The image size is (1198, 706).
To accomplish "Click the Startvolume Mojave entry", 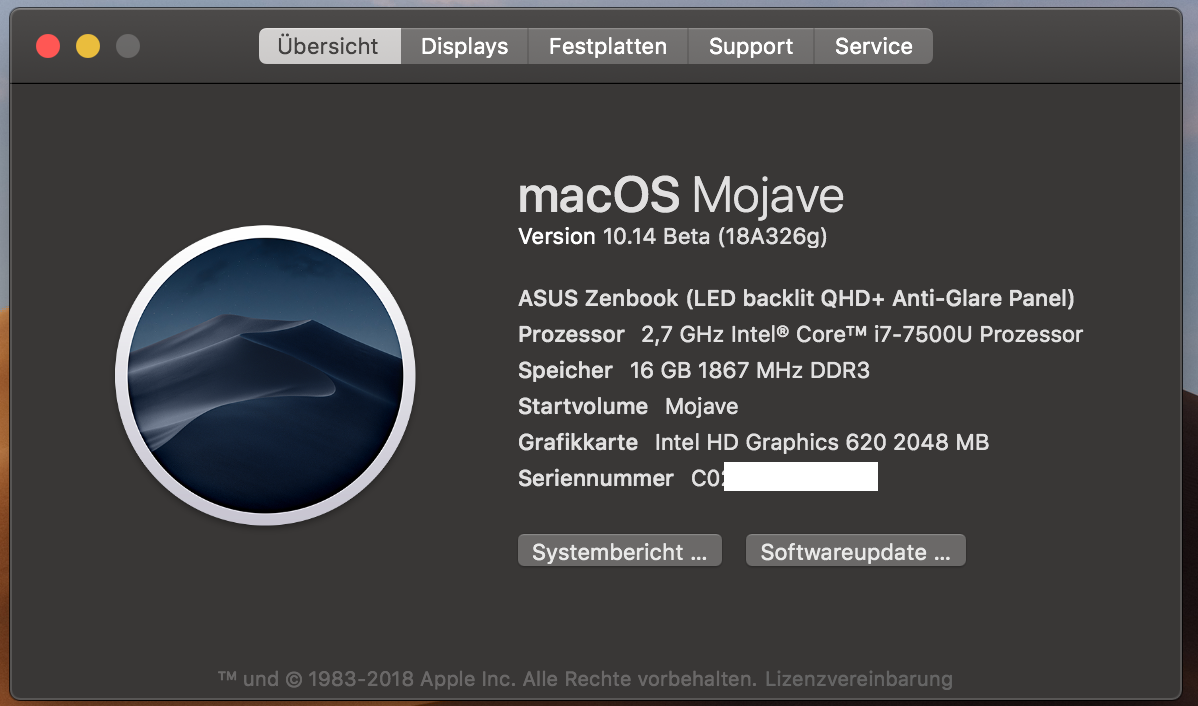I will pyautogui.click(x=628, y=406).
